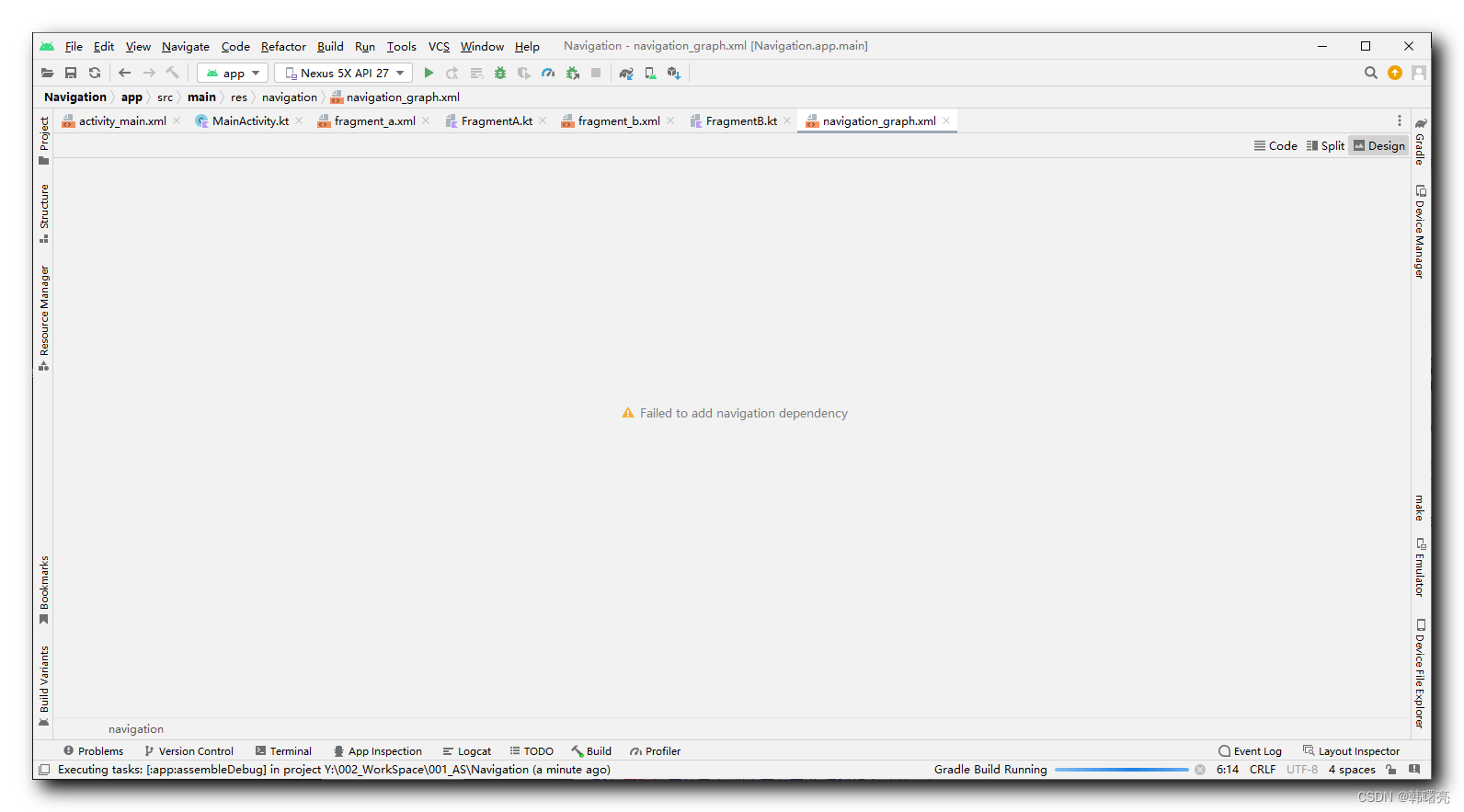
Task: Open the editor tabs three-dot menu
Action: (x=1400, y=120)
